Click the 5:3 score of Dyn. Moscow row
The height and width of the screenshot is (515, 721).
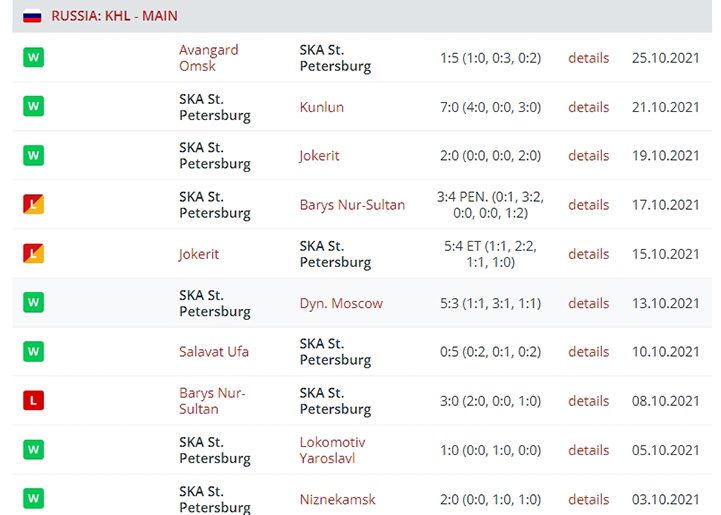coord(449,303)
